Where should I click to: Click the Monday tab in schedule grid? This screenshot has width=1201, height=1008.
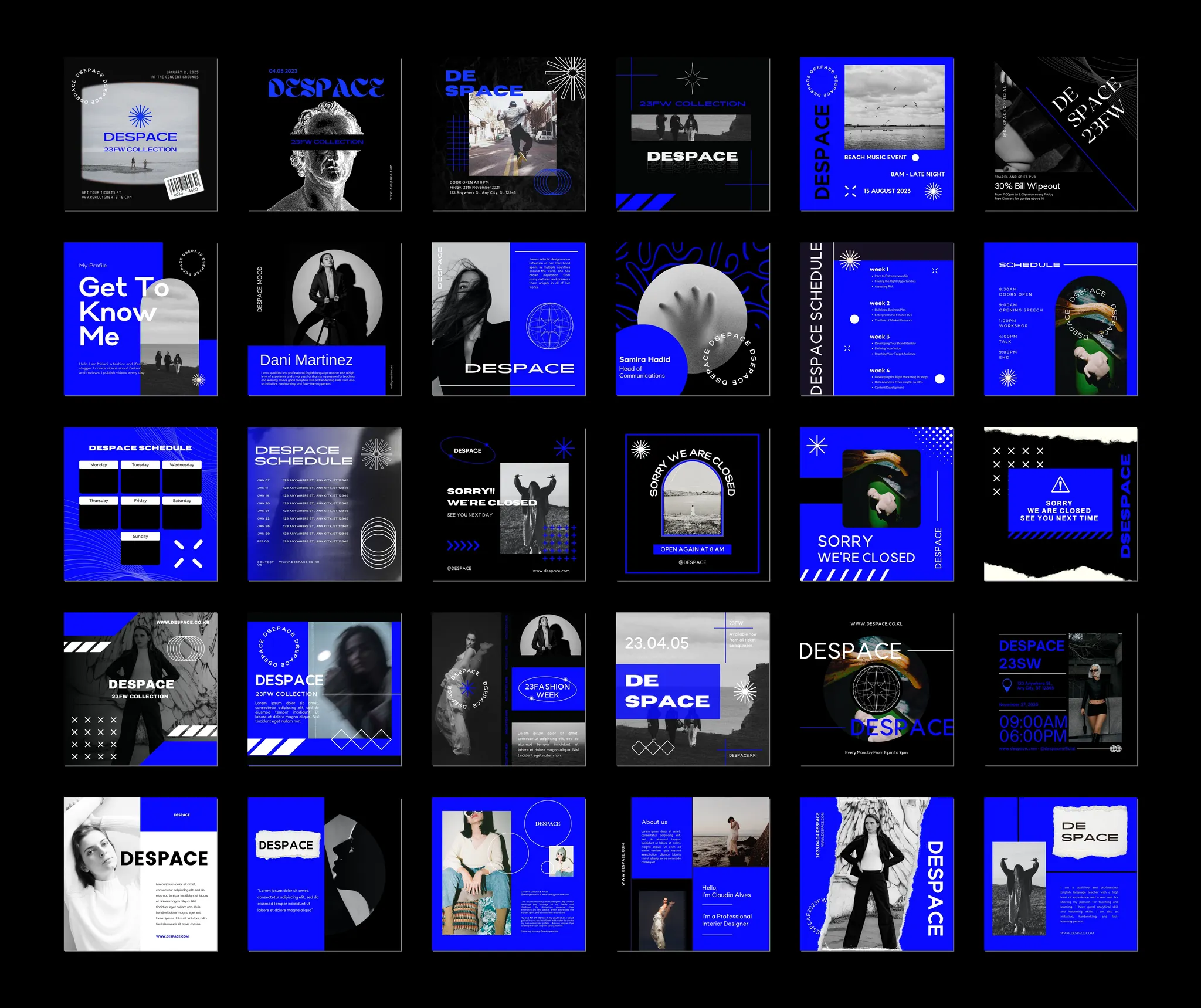coord(99,465)
